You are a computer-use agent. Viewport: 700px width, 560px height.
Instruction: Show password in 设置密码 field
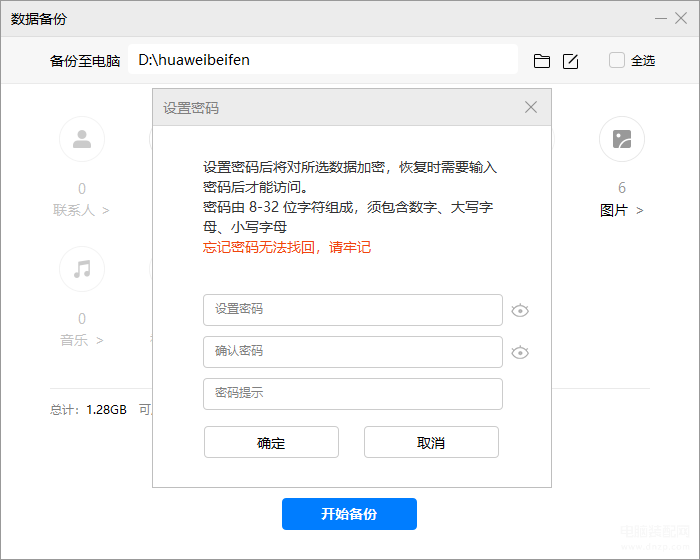(x=520, y=310)
